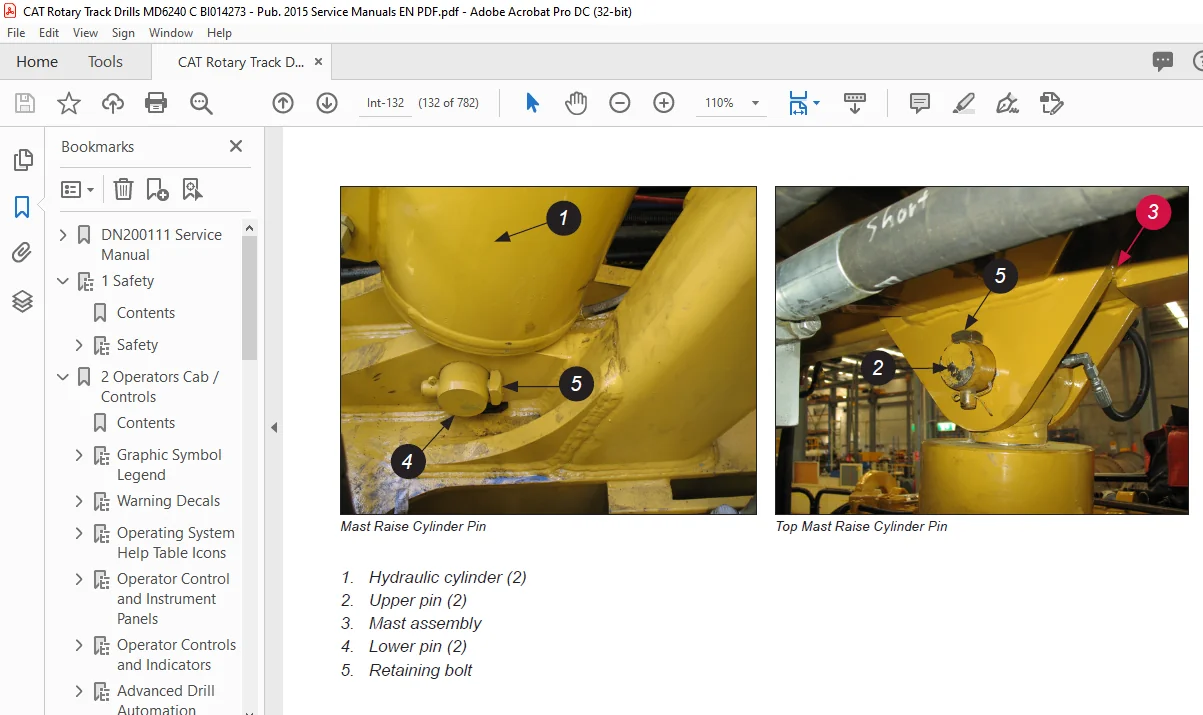Screen dimensions: 1203x715
Task: Open the Sign menu
Action: coord(123,33)
